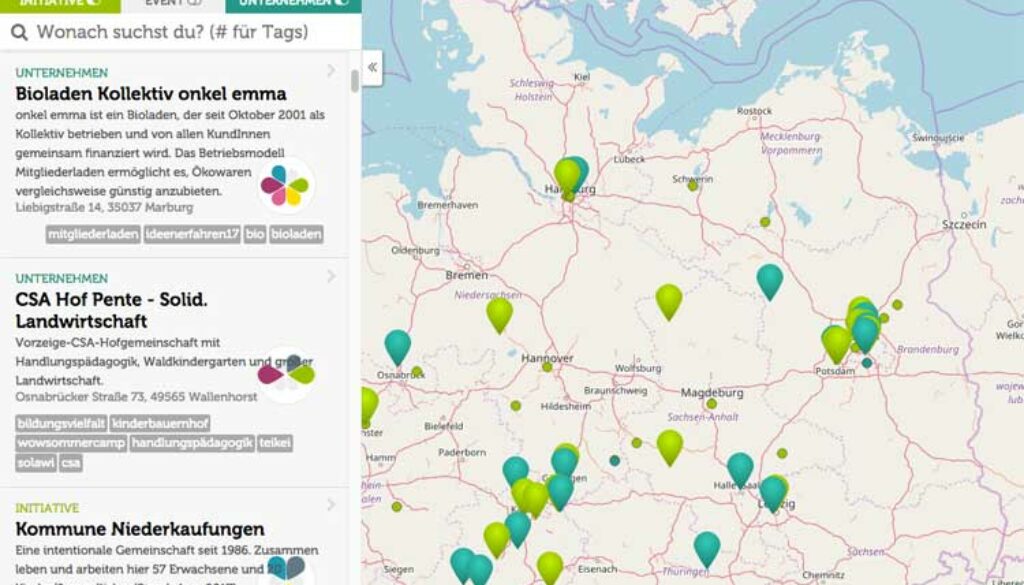This screenshot has height=585, width=1024.
Task: Collapse the sidebar with the double-chevron button
Action: coord(372,68)
